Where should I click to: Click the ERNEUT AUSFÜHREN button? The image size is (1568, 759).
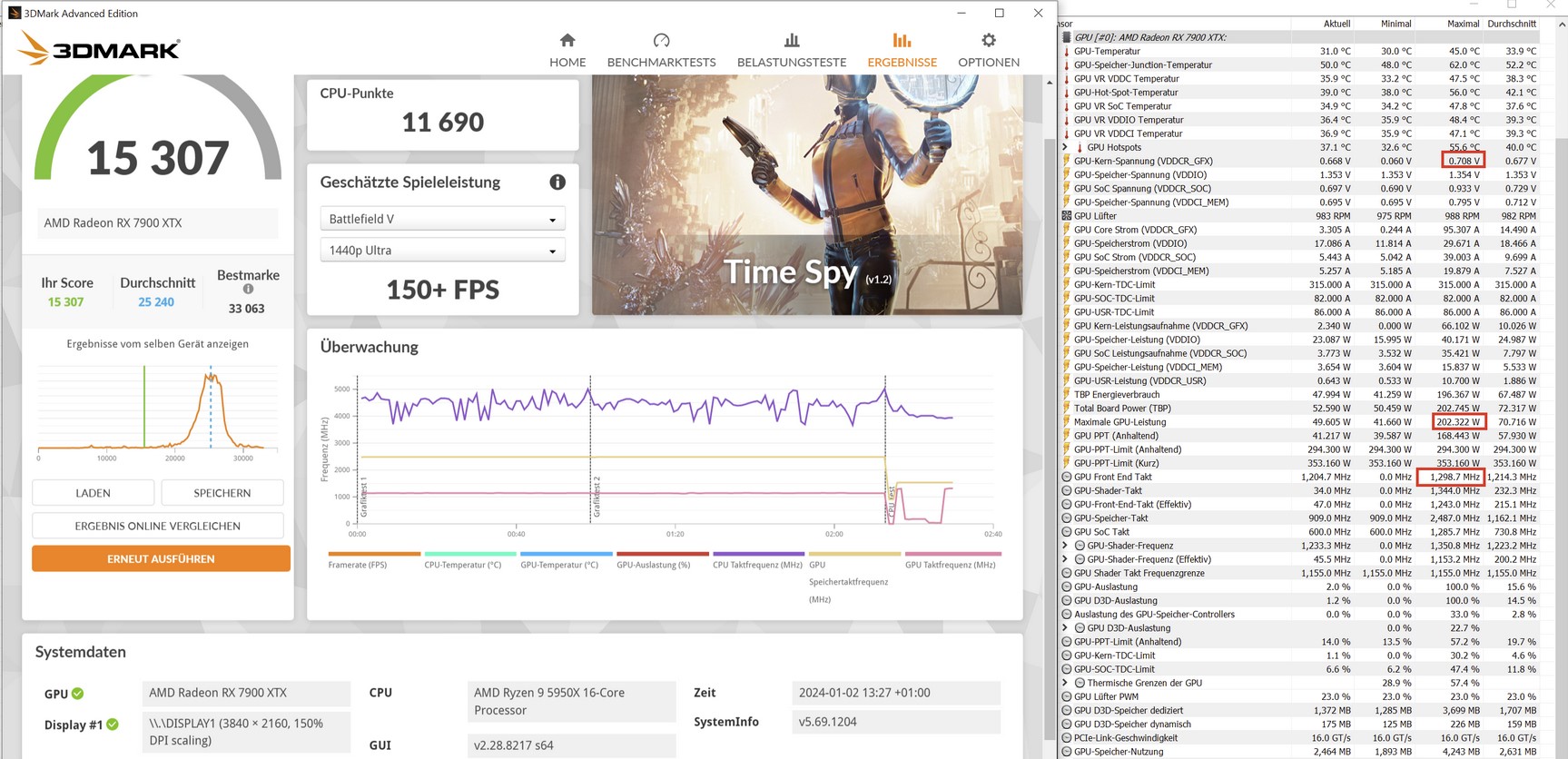point(161,558)
